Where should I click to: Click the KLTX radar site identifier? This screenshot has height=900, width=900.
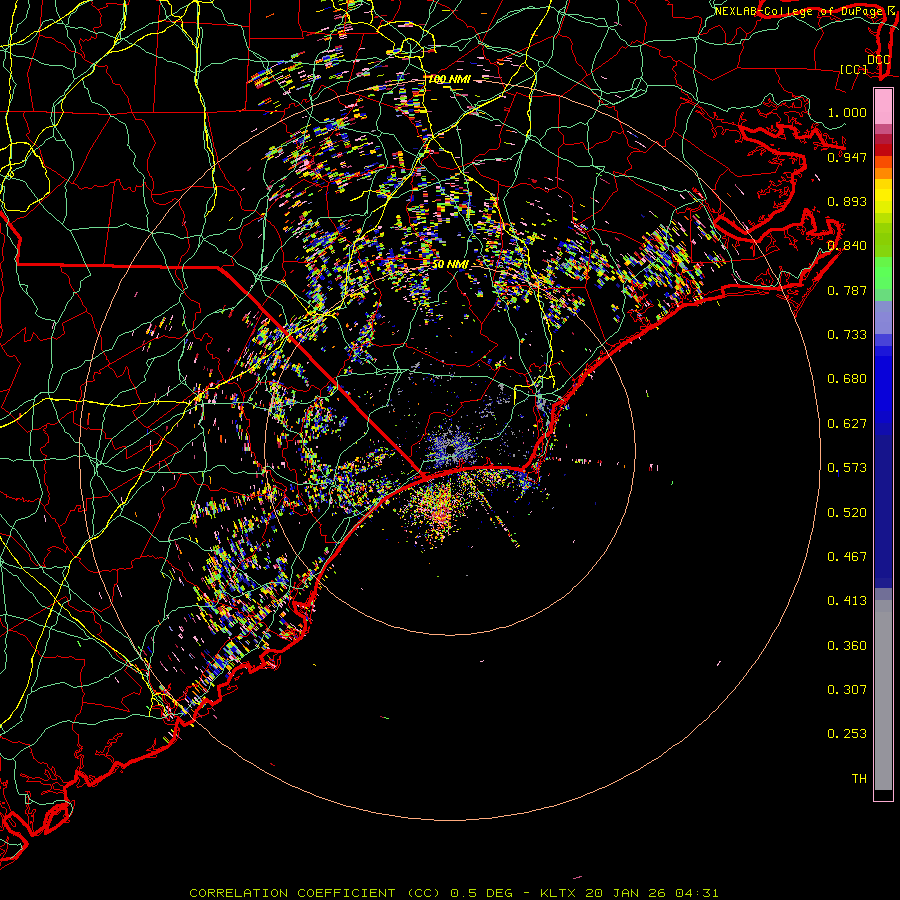pos(558,893)
